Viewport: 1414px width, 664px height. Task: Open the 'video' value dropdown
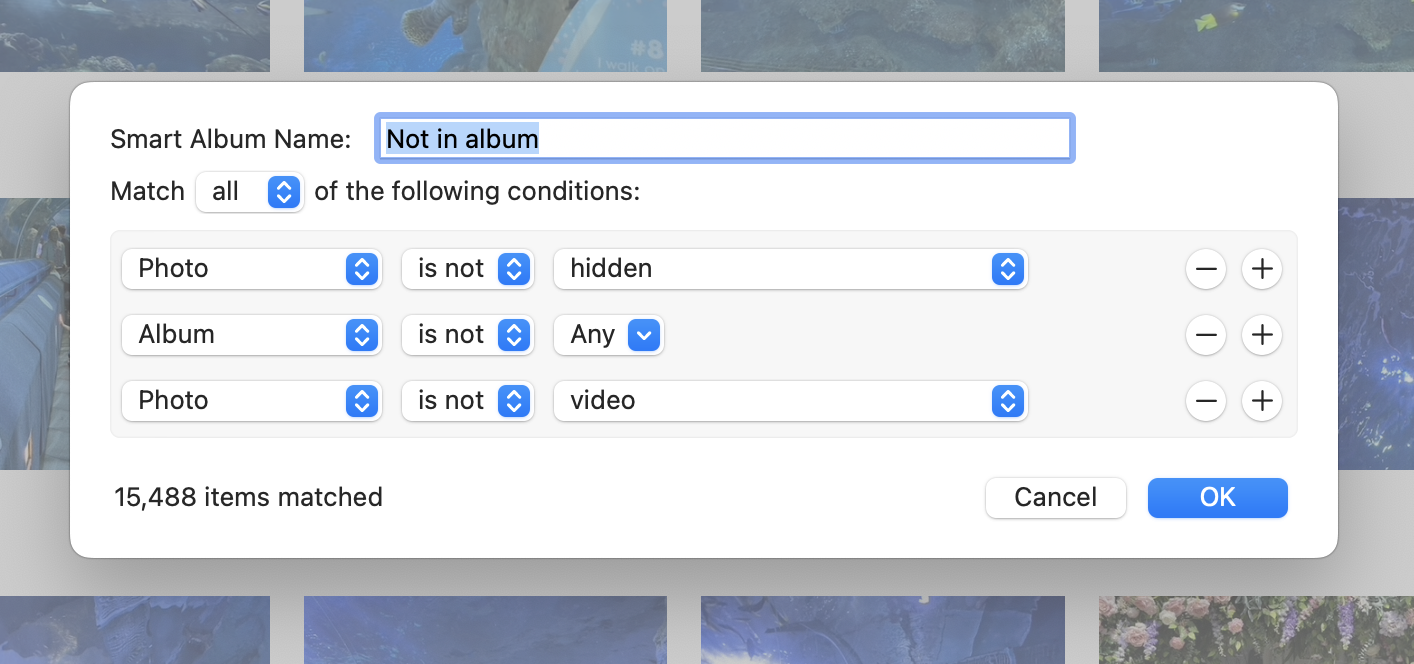[790, 401]
